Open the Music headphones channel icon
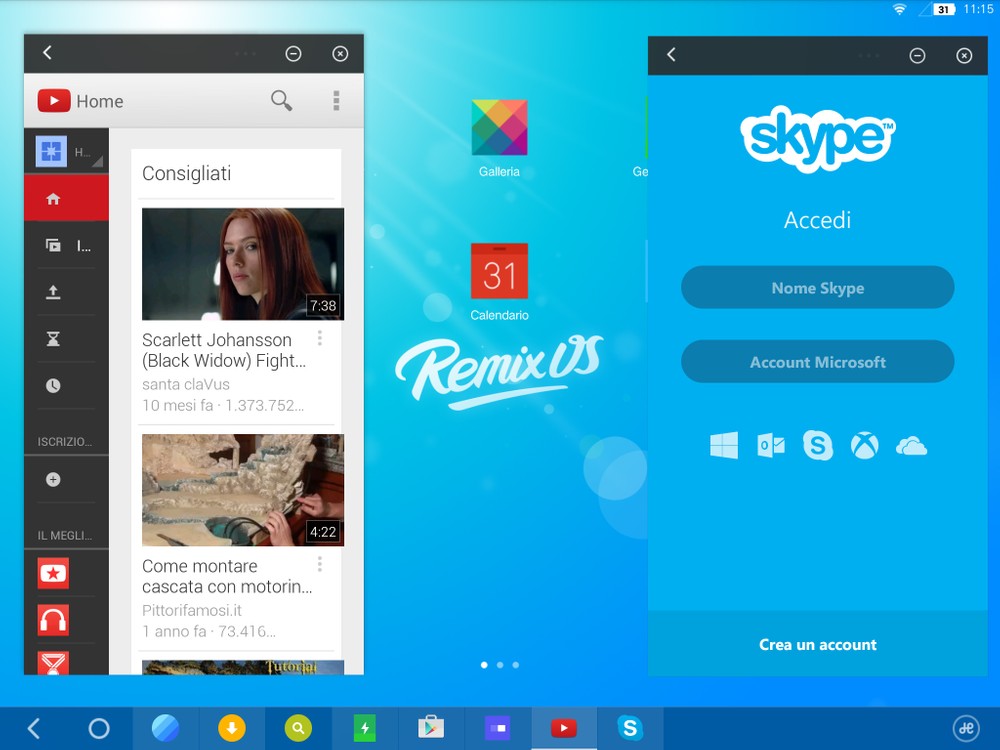Screen dimensions: 1000x750 [x=53, y=620]
